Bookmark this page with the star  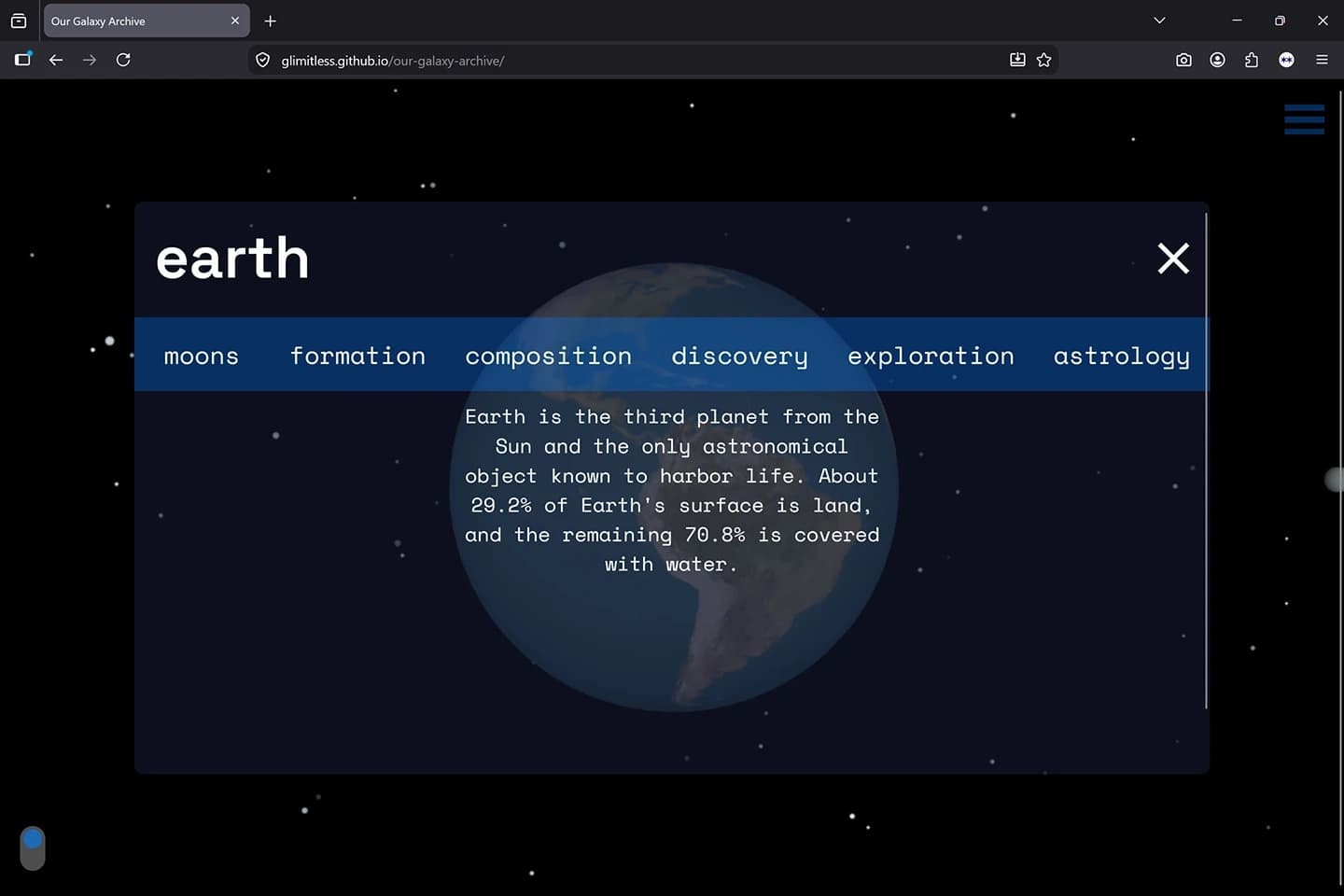pyautogui.click(x=1044, y=60)
